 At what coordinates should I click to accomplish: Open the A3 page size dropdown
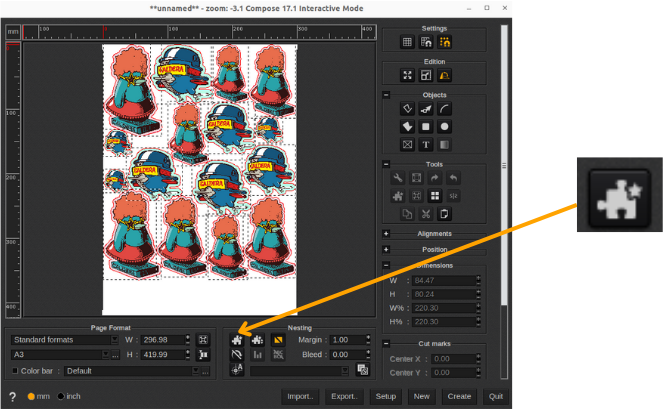point(58,355)
